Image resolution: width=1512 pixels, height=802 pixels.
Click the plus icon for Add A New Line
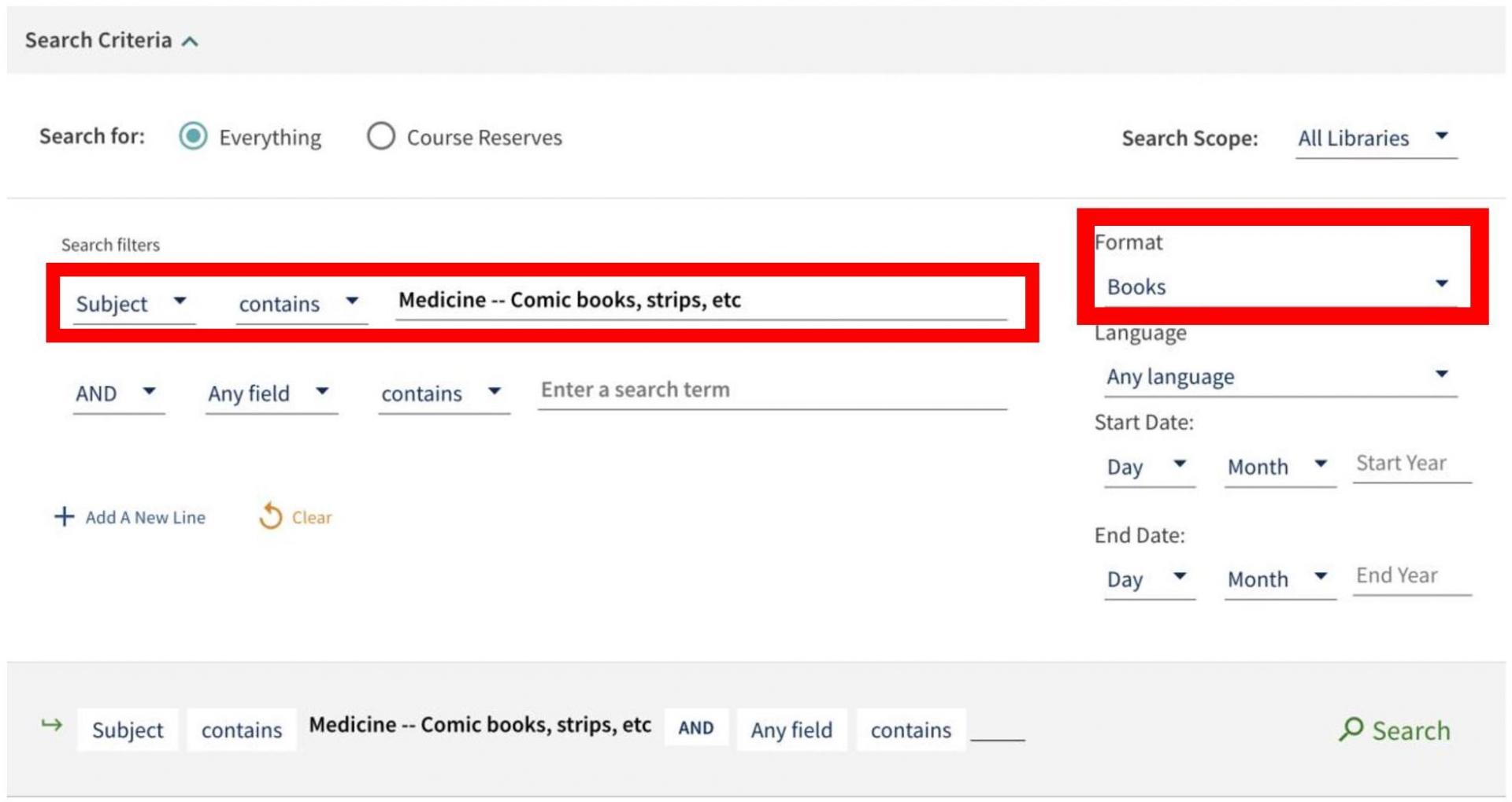tap(64, 516)
